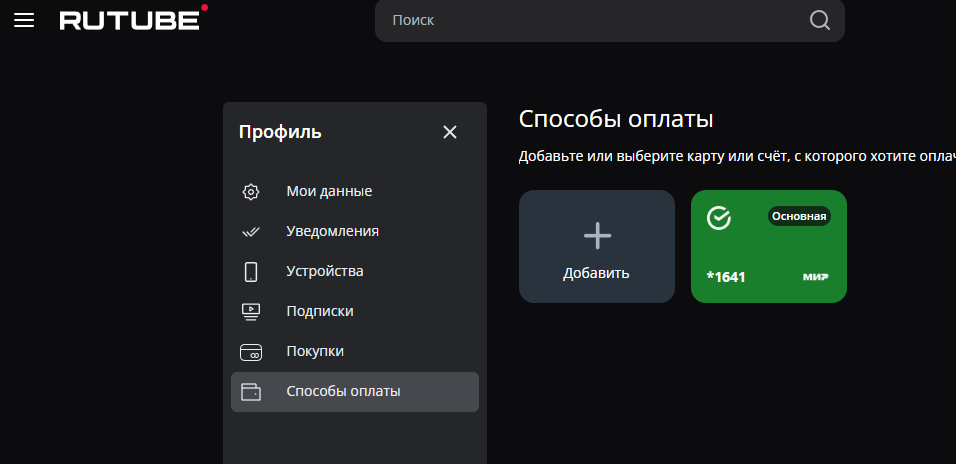This screenshot has height=464, width=956.
Task: Click the Основная badge on card
Action: 799,216
